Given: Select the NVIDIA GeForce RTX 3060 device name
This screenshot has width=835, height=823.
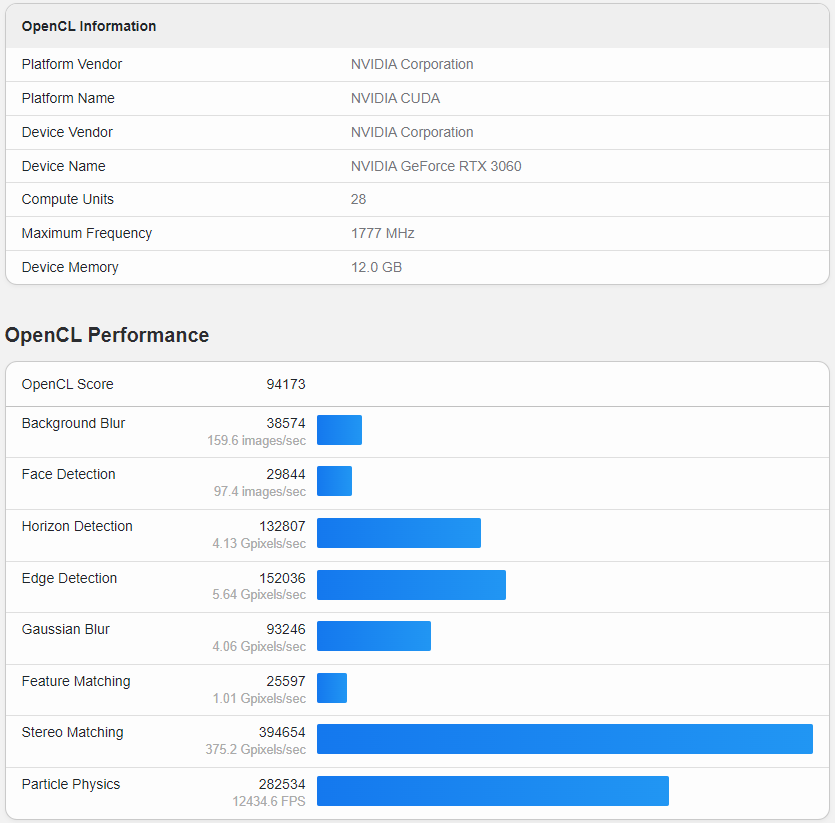Looking at the screenshot, I should coord(436,166).
